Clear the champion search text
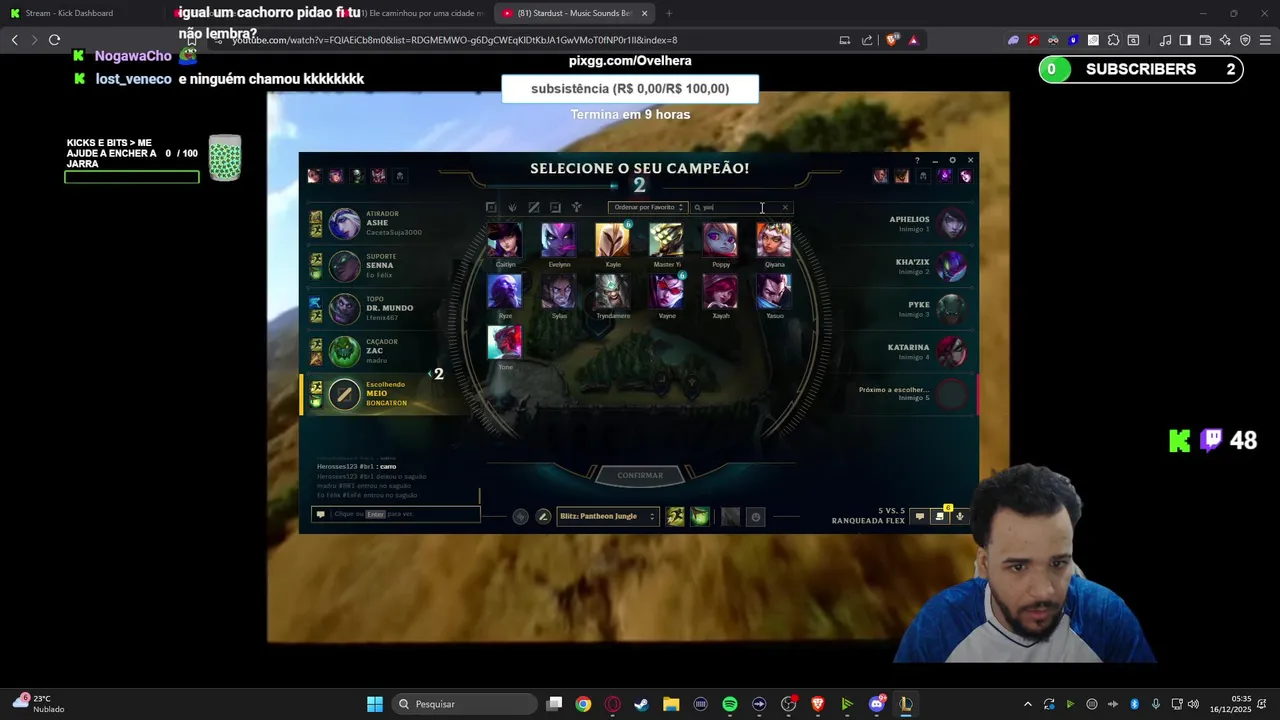This screenshot has width=1280, height=720. click(x=785, y=207)
